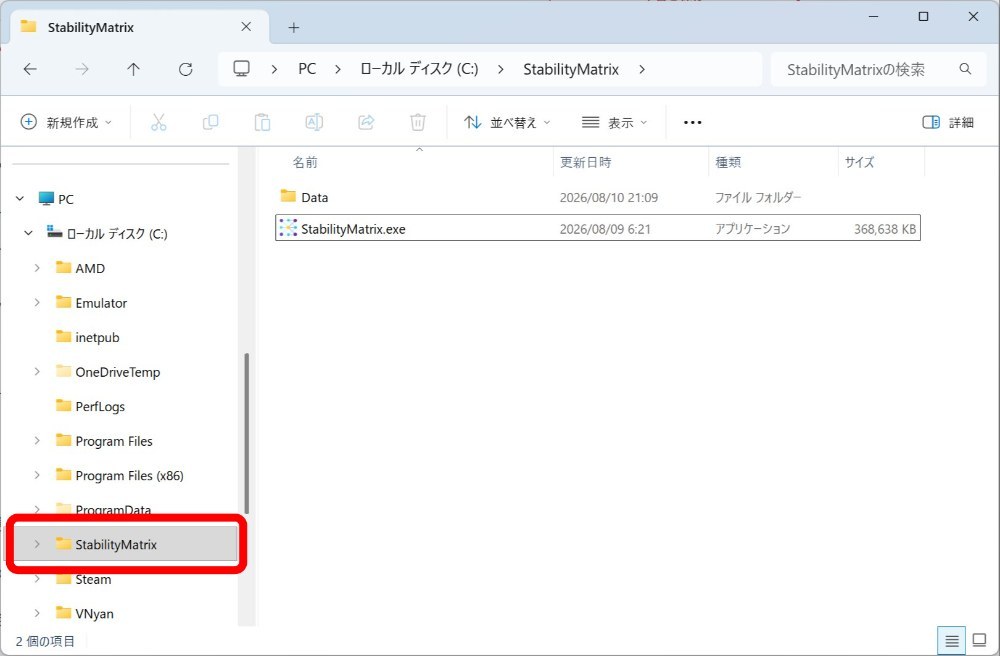Select Emulator folder label in tree
The width and height of the screenshot is (1000, 656).
(101, 303)
